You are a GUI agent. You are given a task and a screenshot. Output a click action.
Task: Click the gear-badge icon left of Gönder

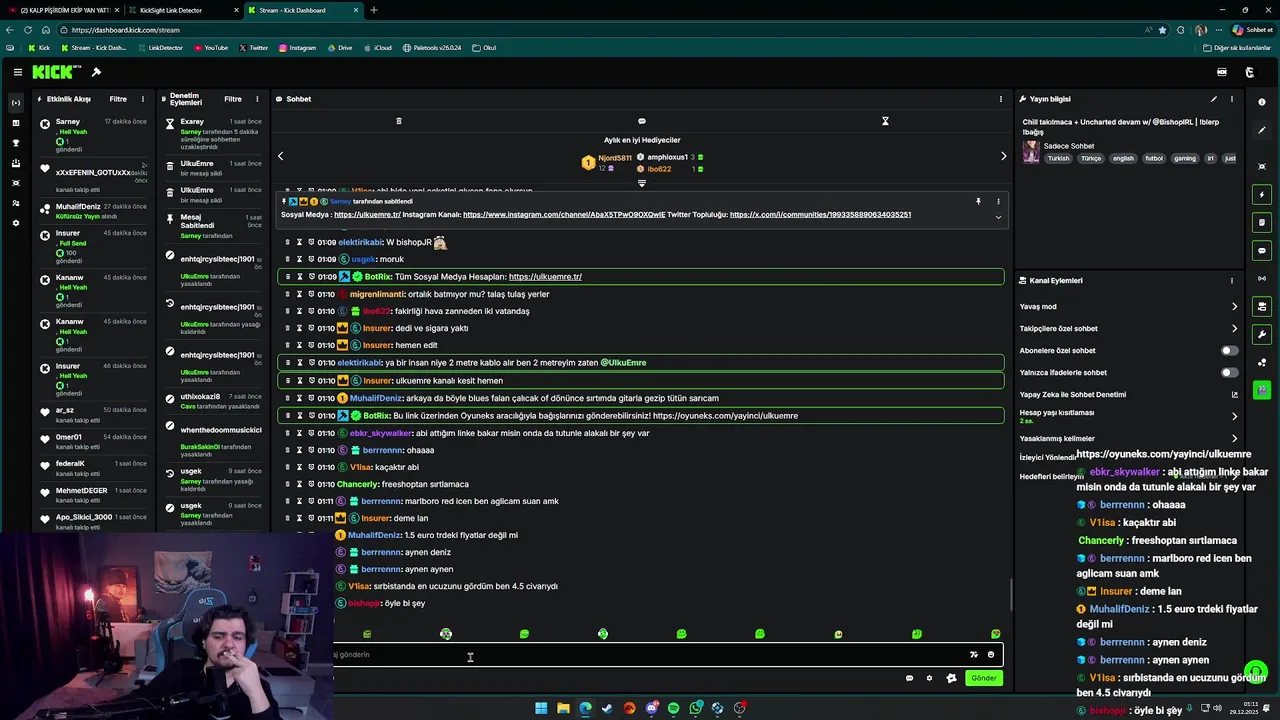click(951, 678)
